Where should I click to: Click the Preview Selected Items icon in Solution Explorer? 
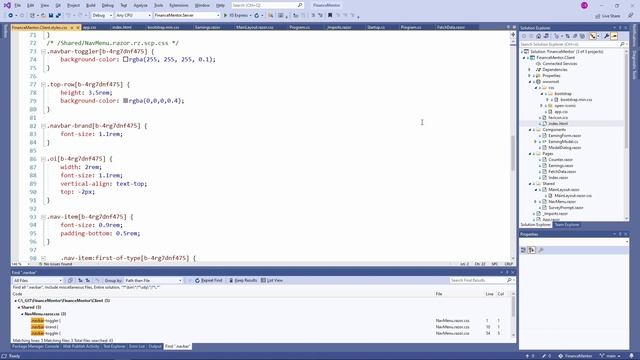[614, 36]
